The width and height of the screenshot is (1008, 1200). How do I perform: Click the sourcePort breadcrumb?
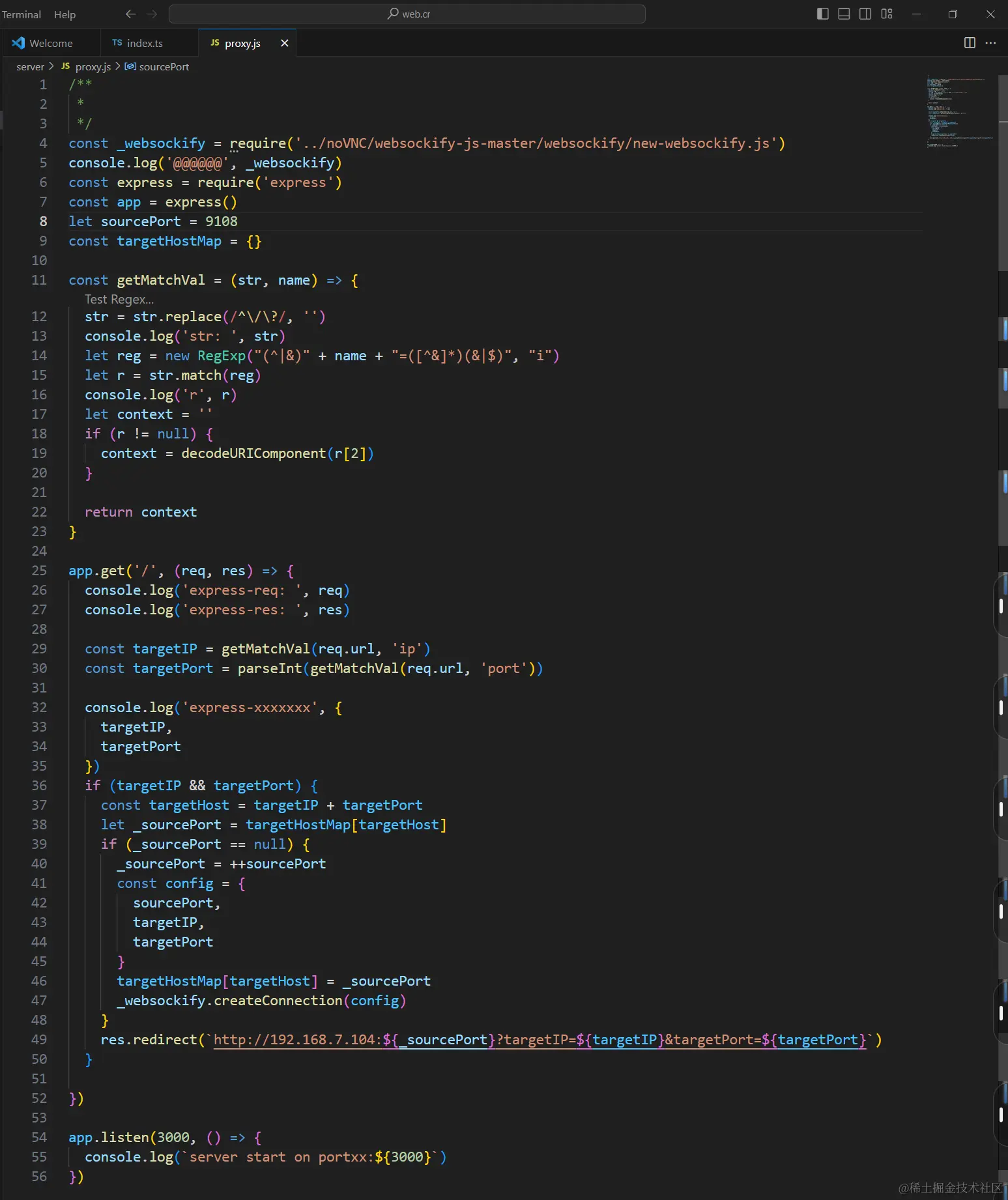click(164, 66)
